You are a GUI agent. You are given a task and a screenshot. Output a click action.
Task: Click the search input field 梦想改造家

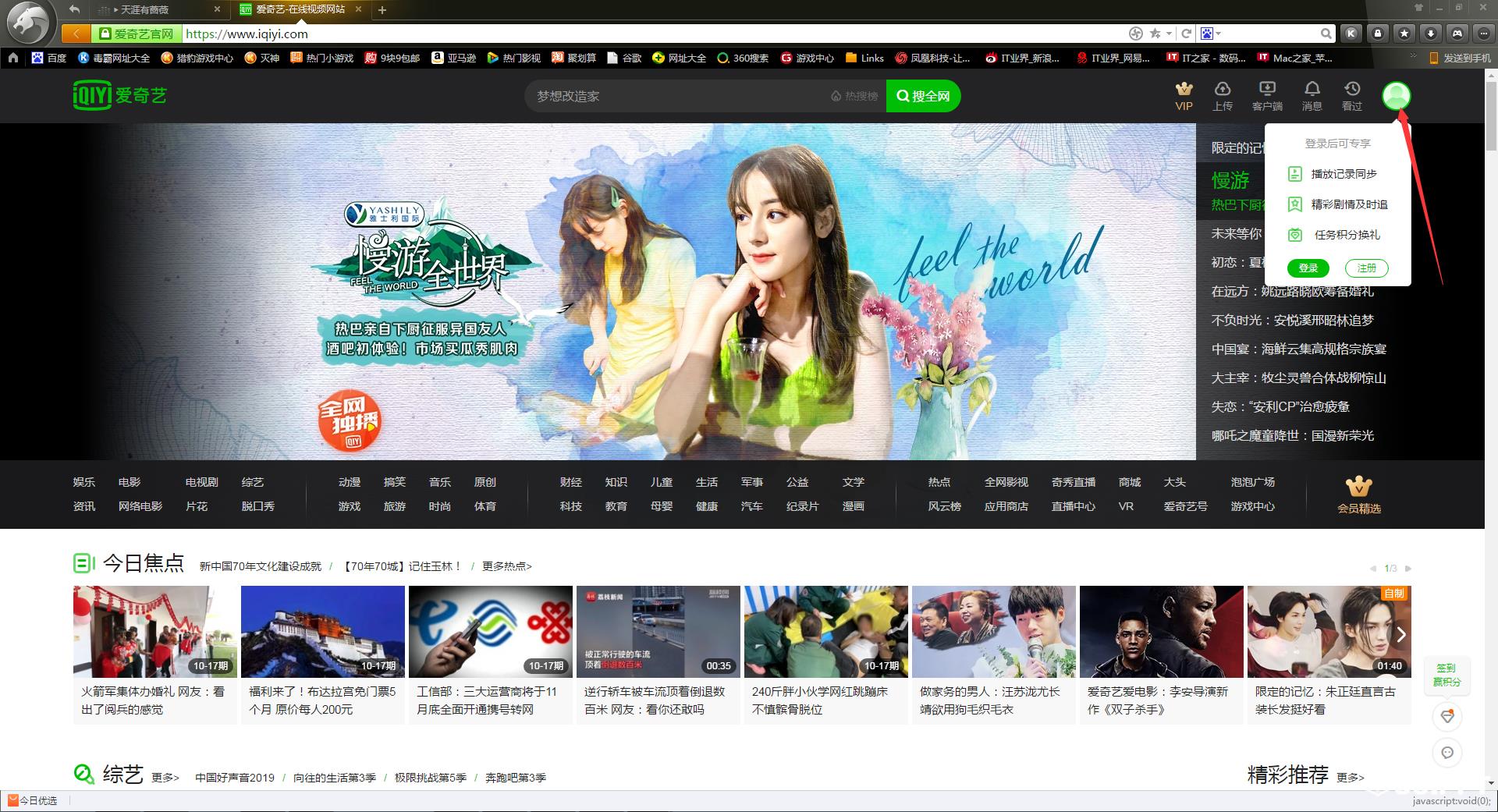(679, 96)
